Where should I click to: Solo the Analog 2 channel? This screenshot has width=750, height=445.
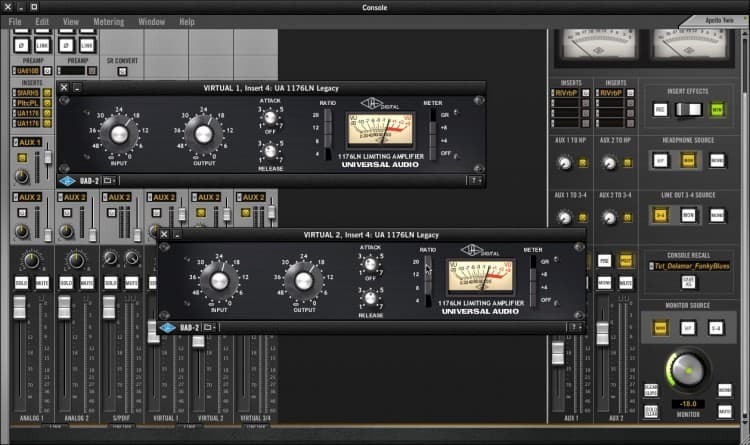(66, 283)
